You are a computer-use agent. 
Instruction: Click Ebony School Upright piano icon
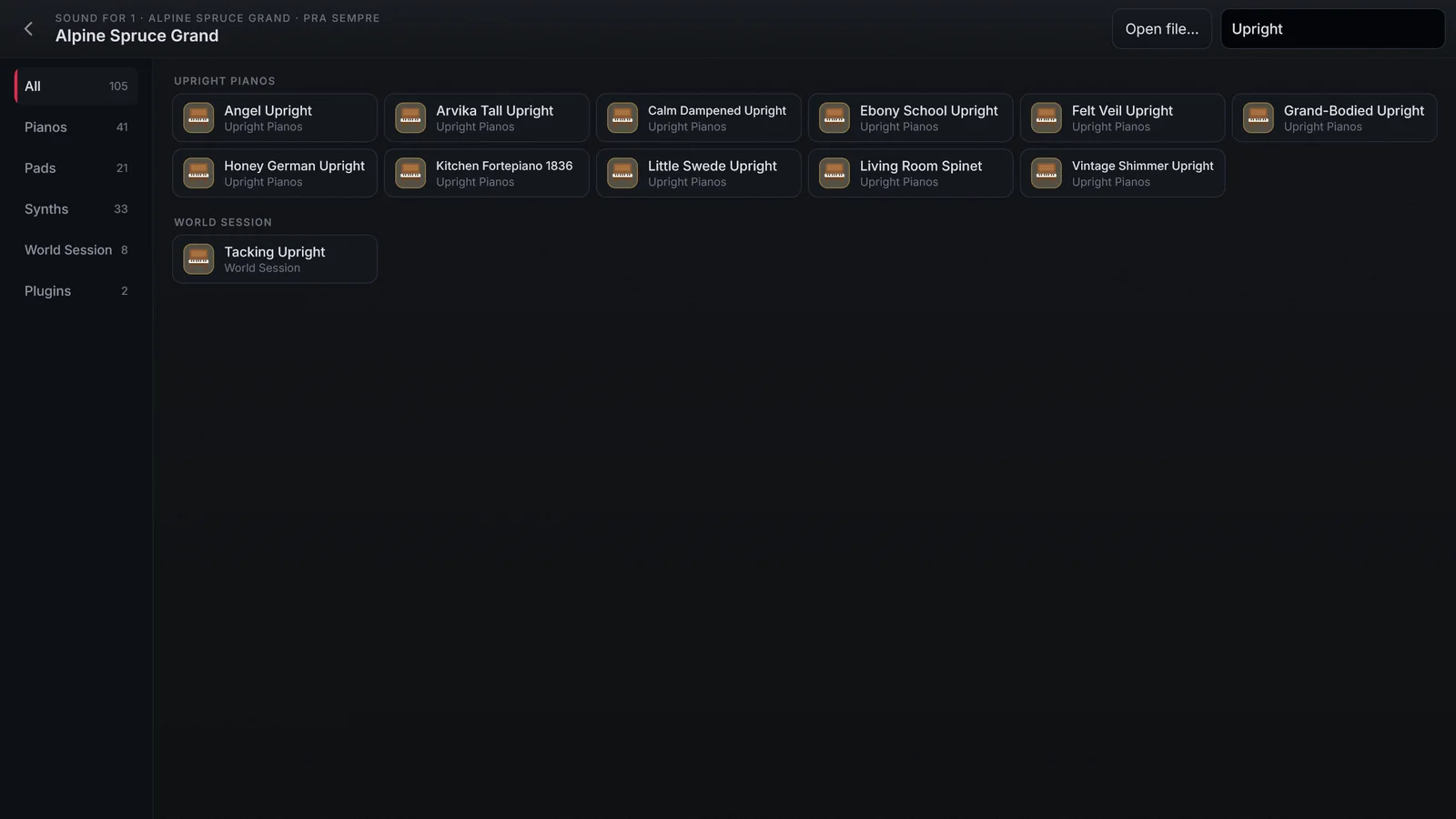[x=834, y=117]
